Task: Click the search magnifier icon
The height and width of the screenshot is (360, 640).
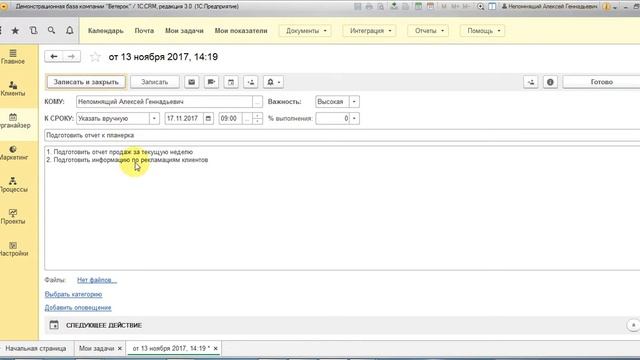Action: pyautogui.click(x=51, y=31)
